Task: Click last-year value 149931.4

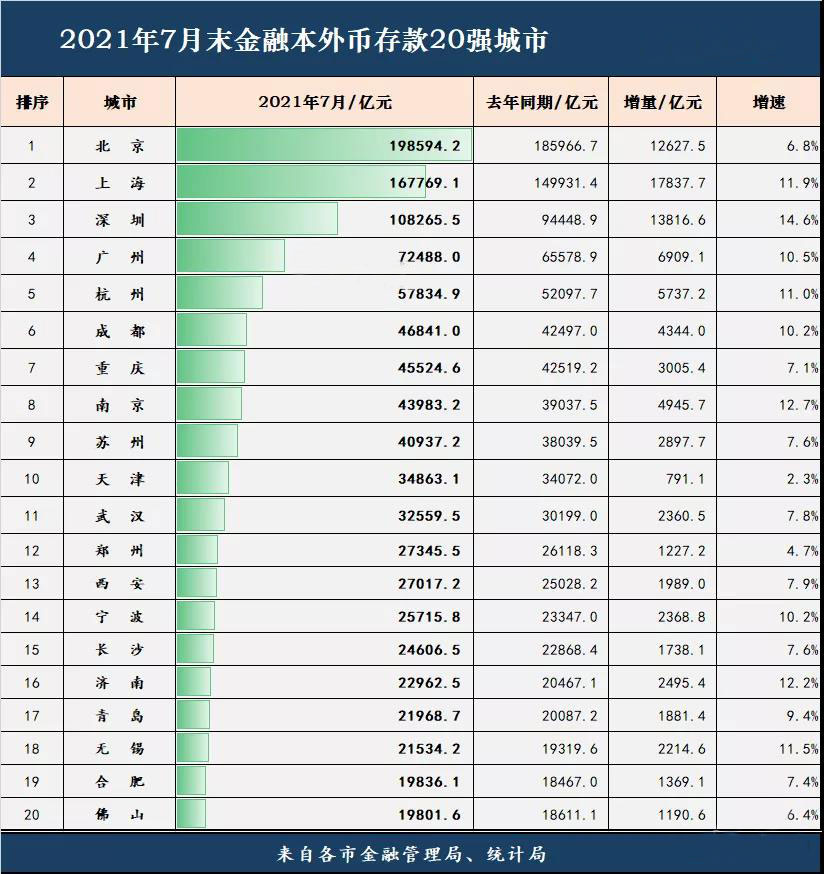Action: tap(566, 183)
